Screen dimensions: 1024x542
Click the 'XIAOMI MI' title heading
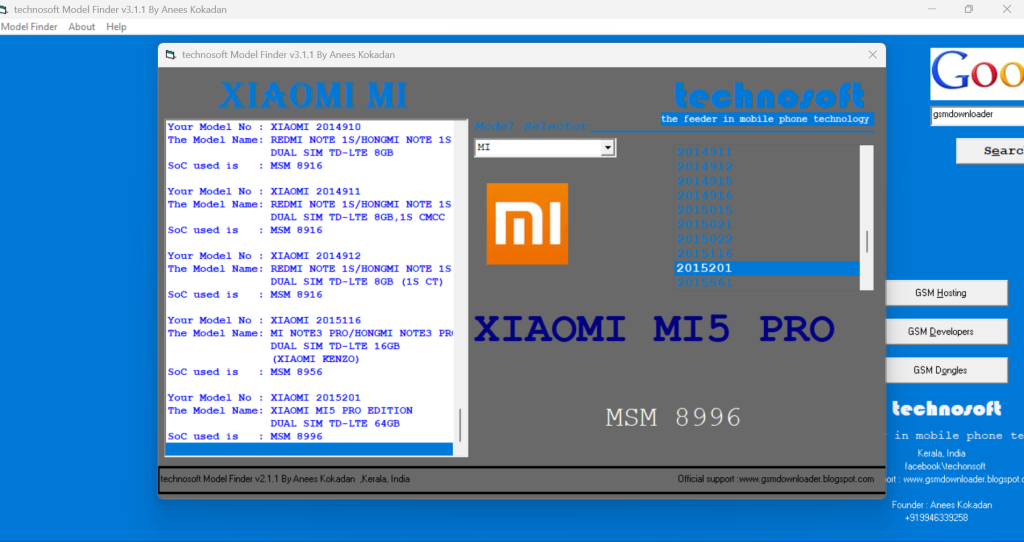coord(313,95)
